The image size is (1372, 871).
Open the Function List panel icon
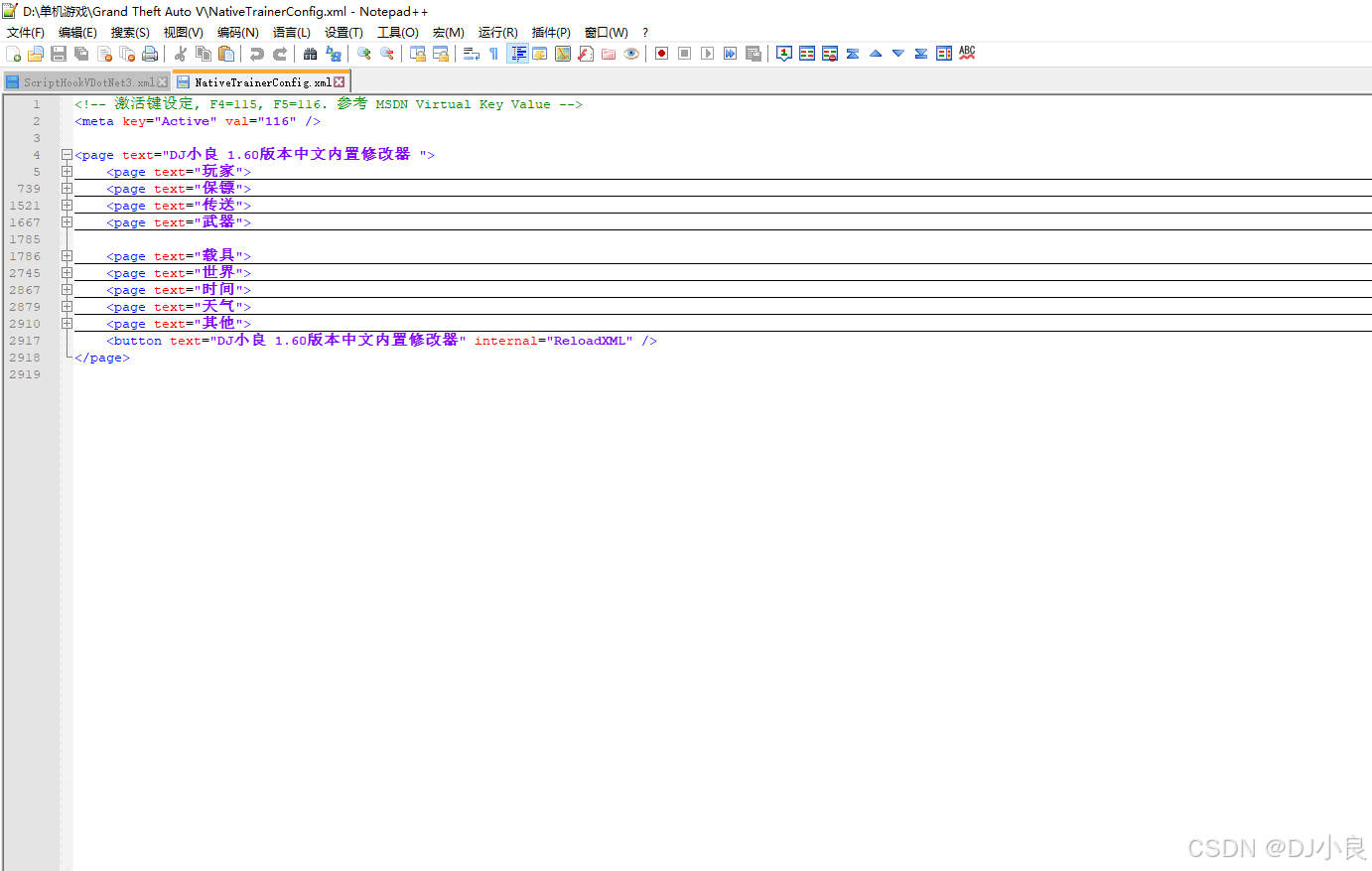(586, 54)
